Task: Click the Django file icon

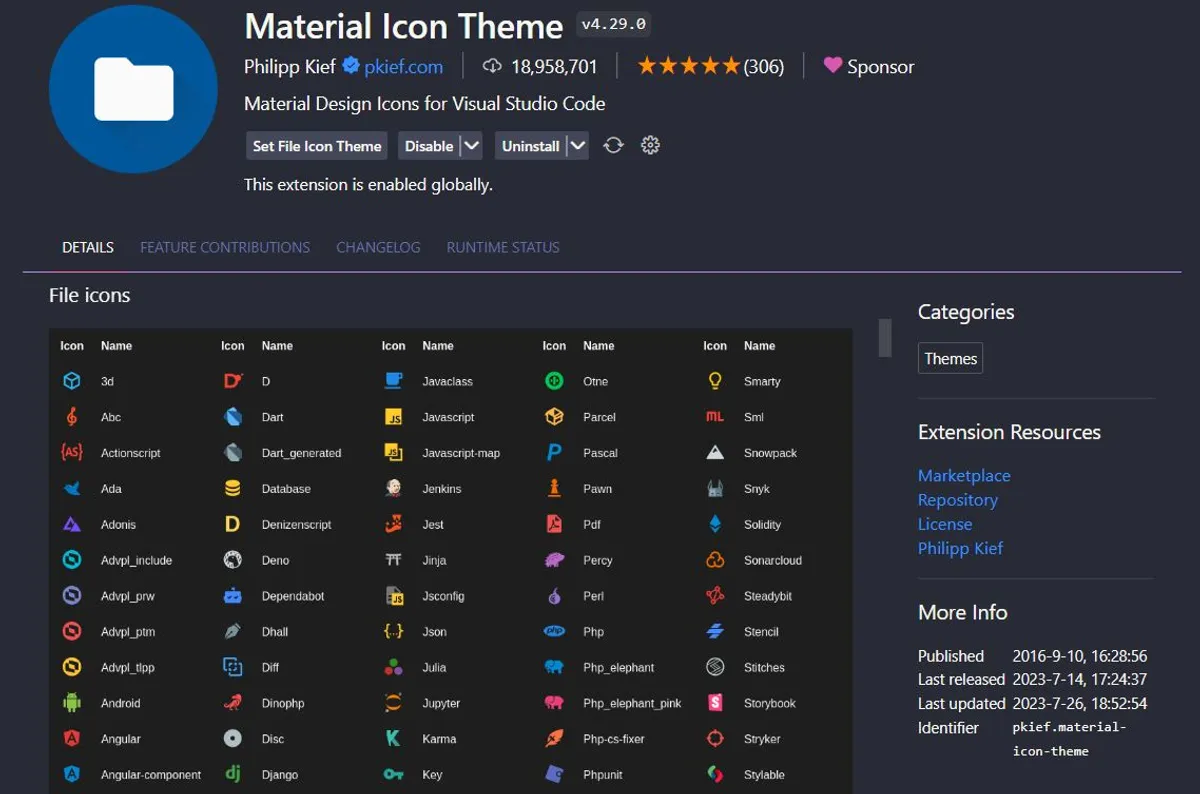Action: coord(233,774)
